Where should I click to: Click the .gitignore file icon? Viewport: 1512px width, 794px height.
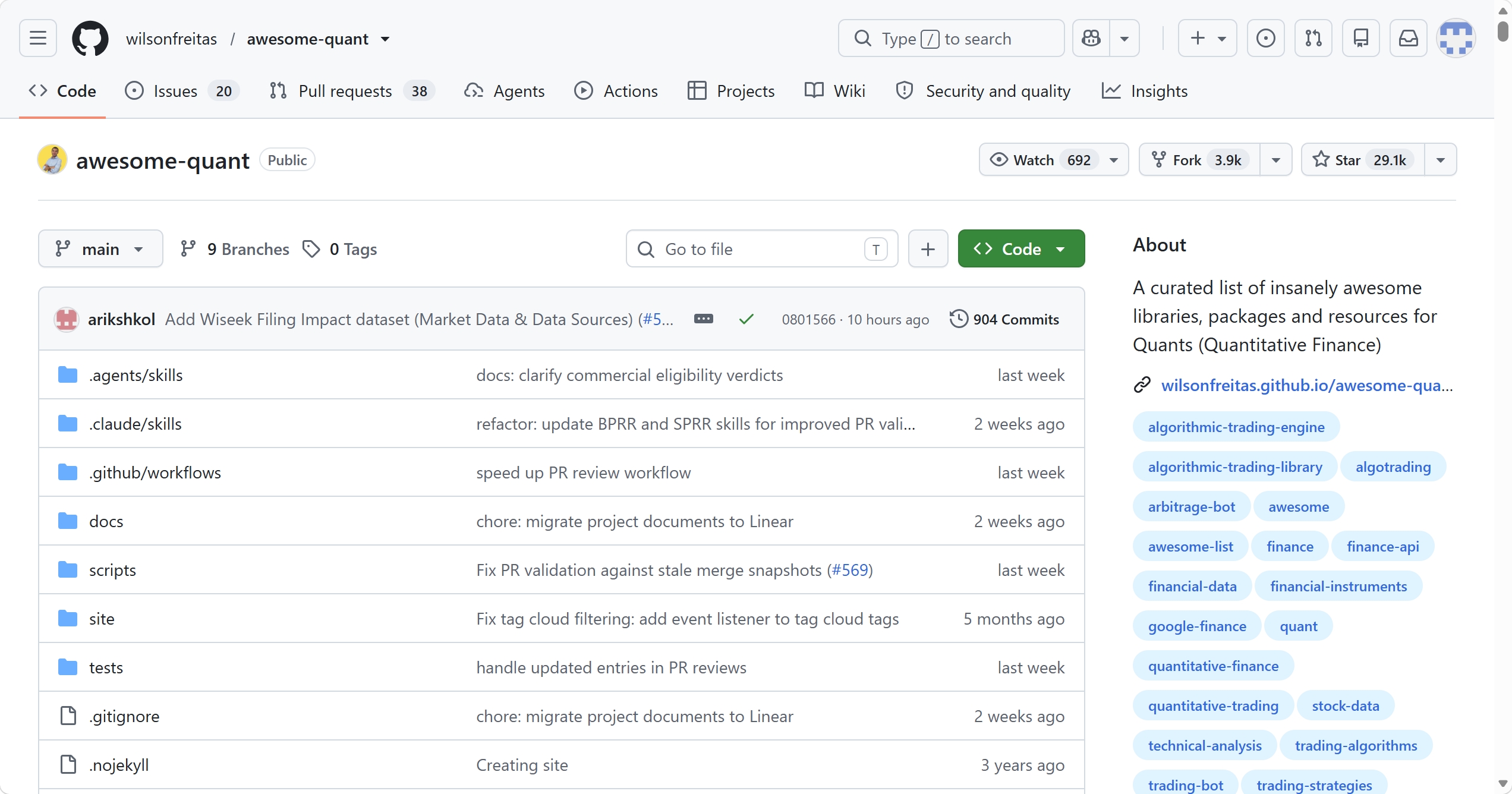click(x=68, y=716)
